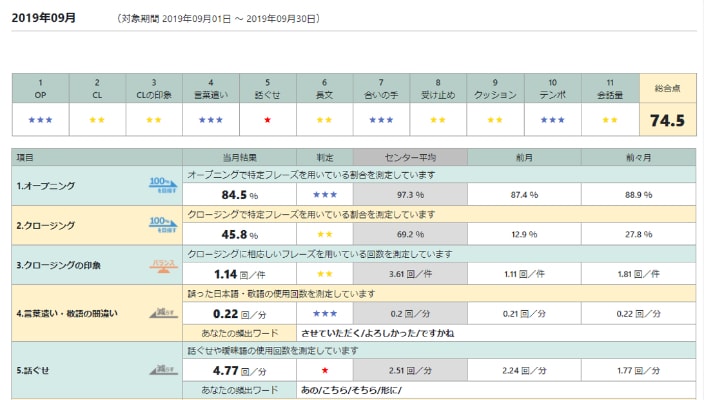
Task: Click the 84.5 % result value
Action: tap(240, 195)
